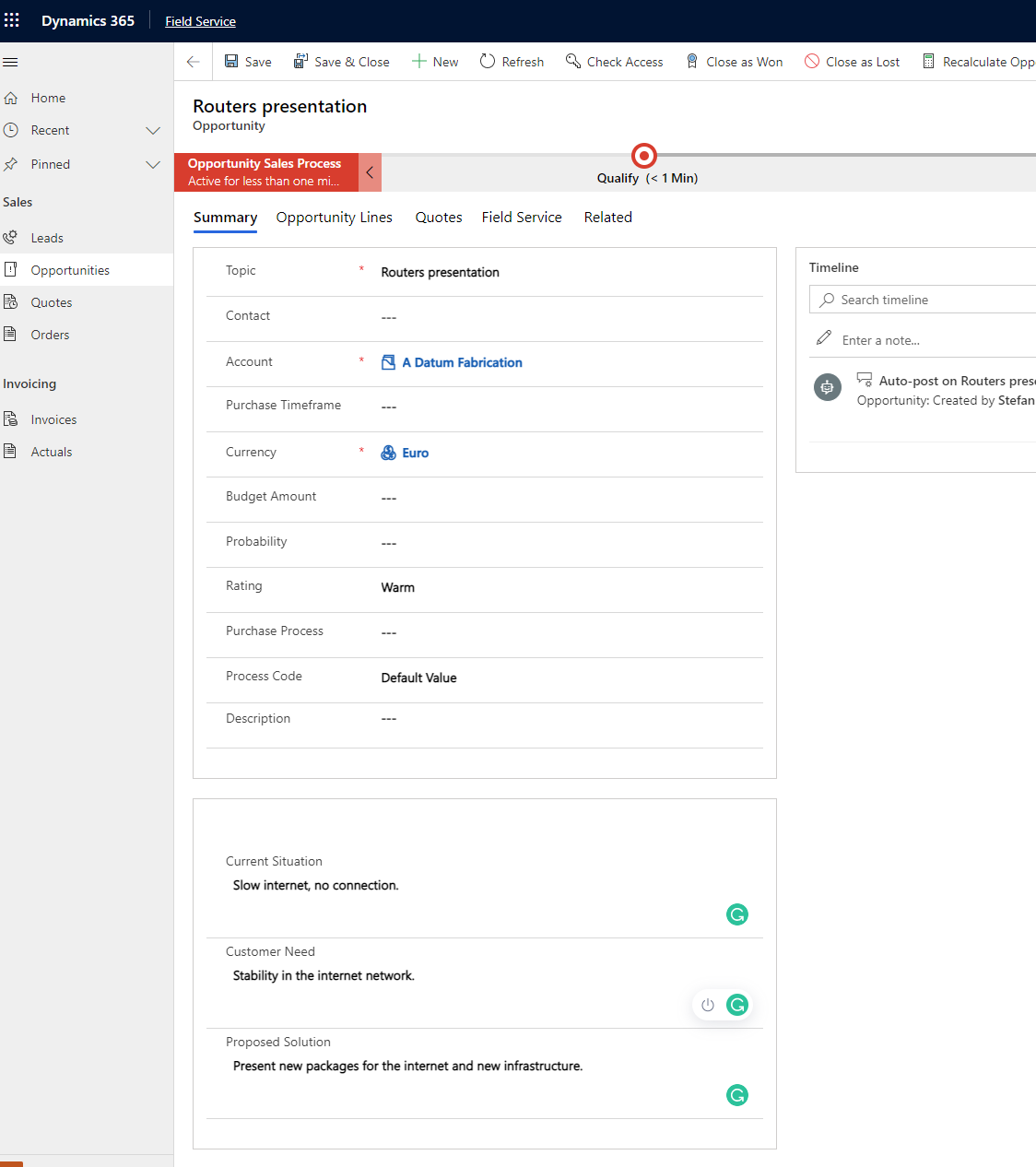
Task: Switch to the Opportunity Lines tab
Action: (x=334, y=218)
